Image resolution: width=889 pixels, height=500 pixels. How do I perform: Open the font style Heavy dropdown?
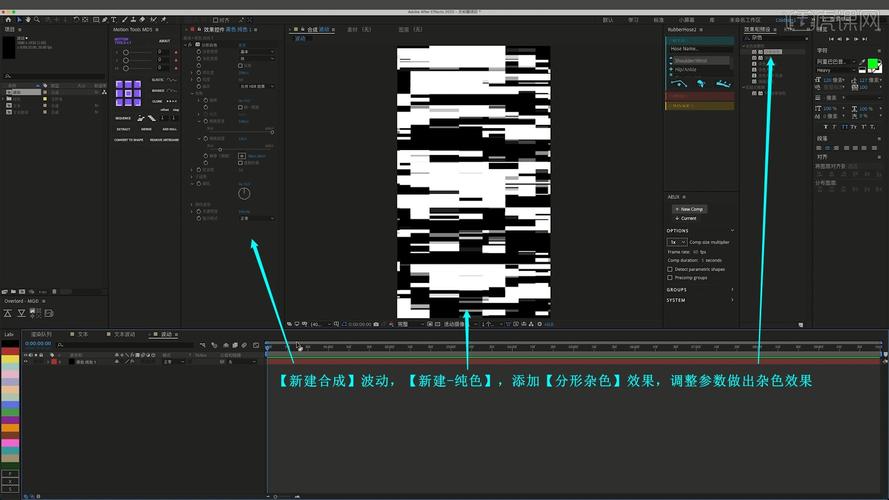[x=835, y=70]
